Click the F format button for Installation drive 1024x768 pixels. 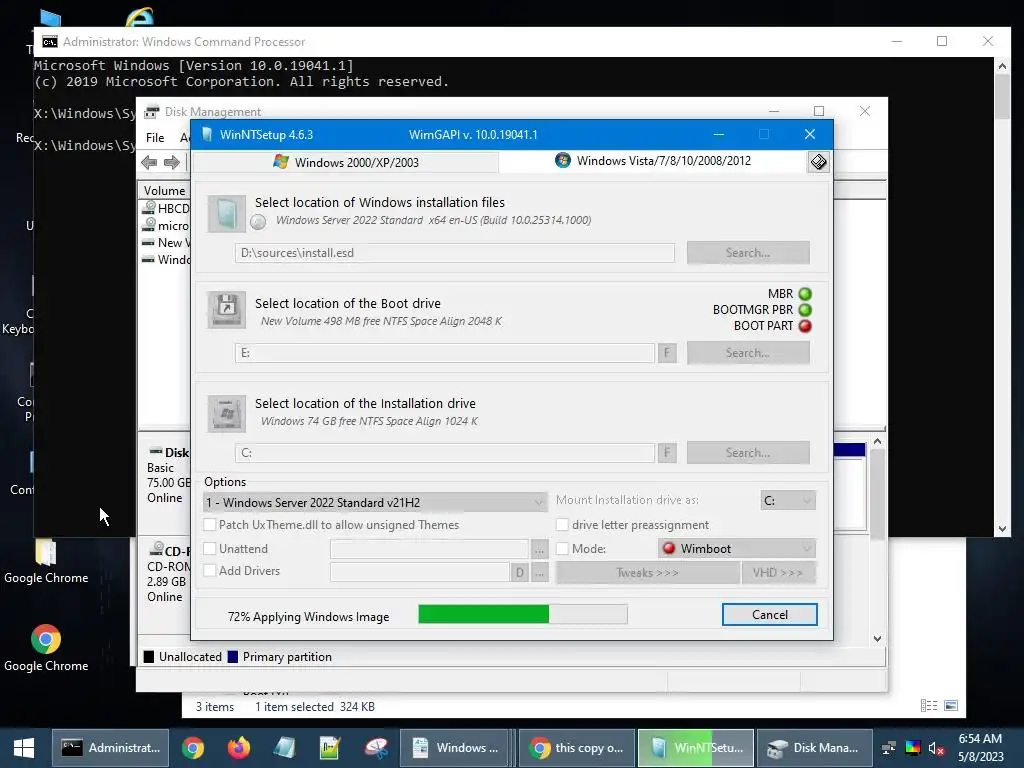pyautogui.click(x=667, y=453)
